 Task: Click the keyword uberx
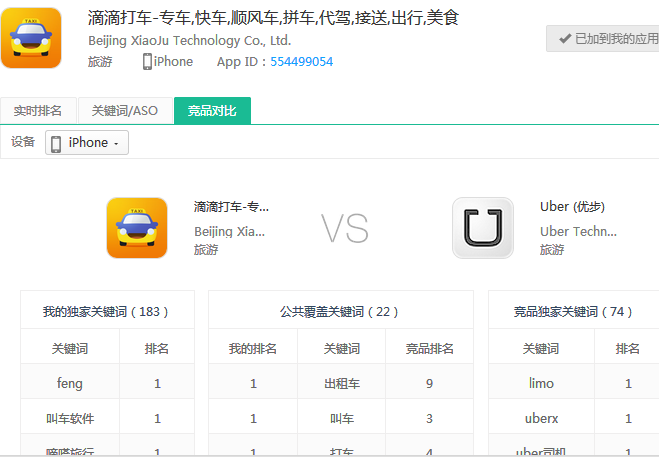pyautogui.click(x=540, y=418)
